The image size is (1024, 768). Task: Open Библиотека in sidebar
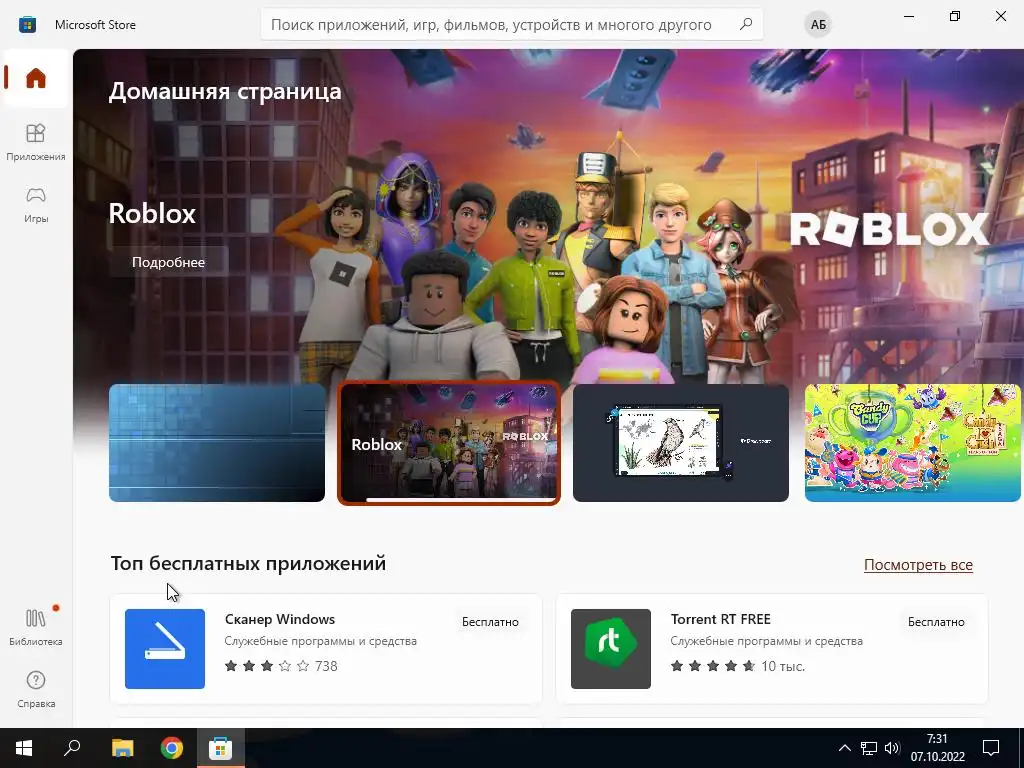pyautogui.click(x=36, y=627)
